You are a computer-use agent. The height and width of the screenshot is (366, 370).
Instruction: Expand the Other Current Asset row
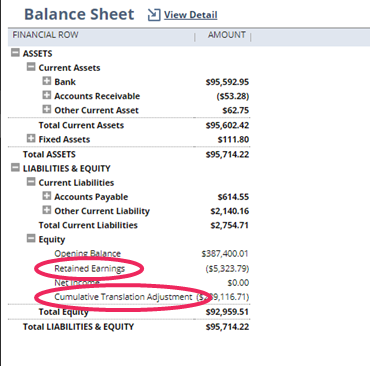47,109
